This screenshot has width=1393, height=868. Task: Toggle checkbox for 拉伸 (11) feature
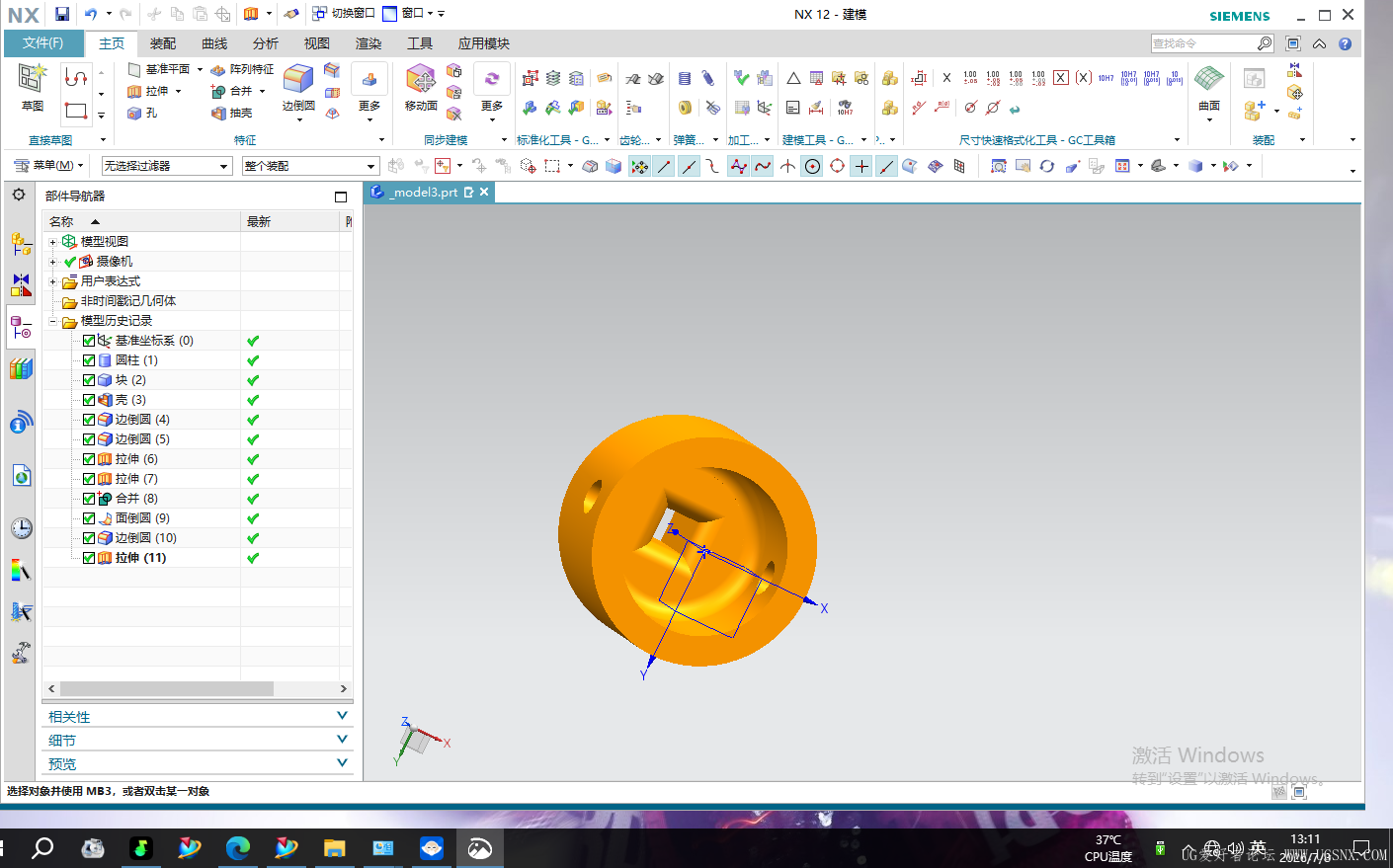[89, 558]
